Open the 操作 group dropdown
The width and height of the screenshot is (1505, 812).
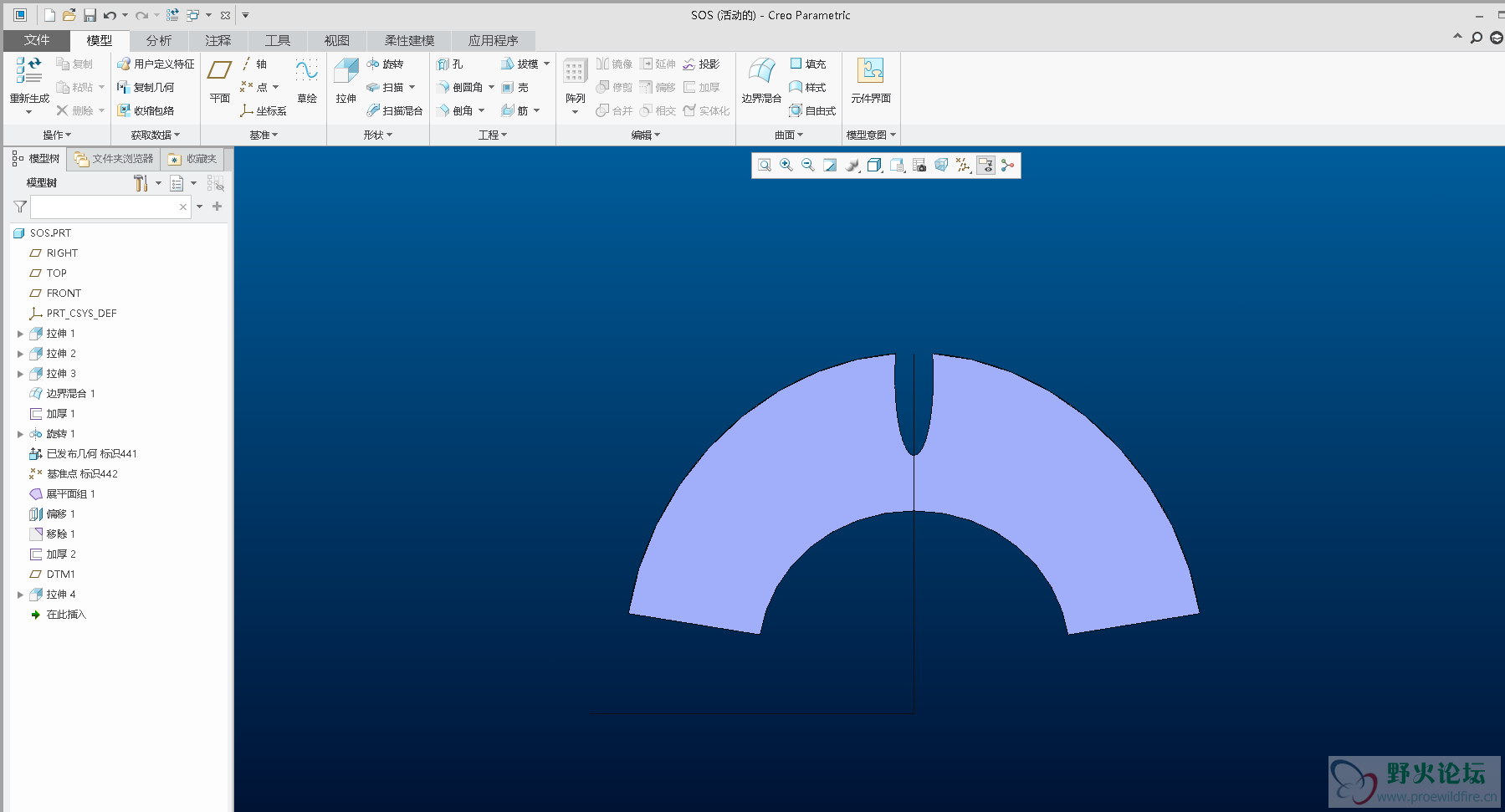pyautogui.click(x=57, y=135)
